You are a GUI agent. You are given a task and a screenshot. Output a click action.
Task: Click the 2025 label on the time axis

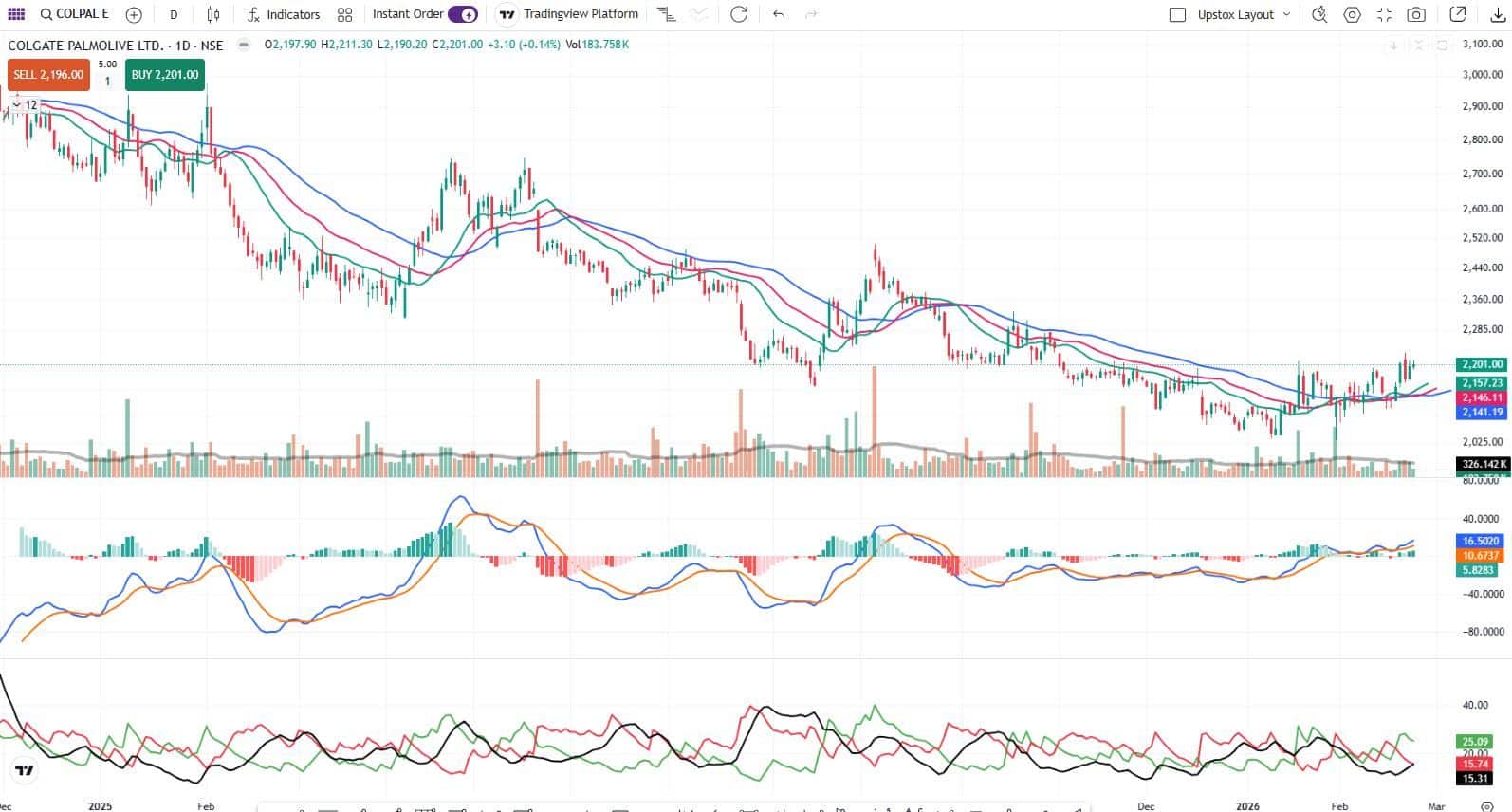(100, 806)
